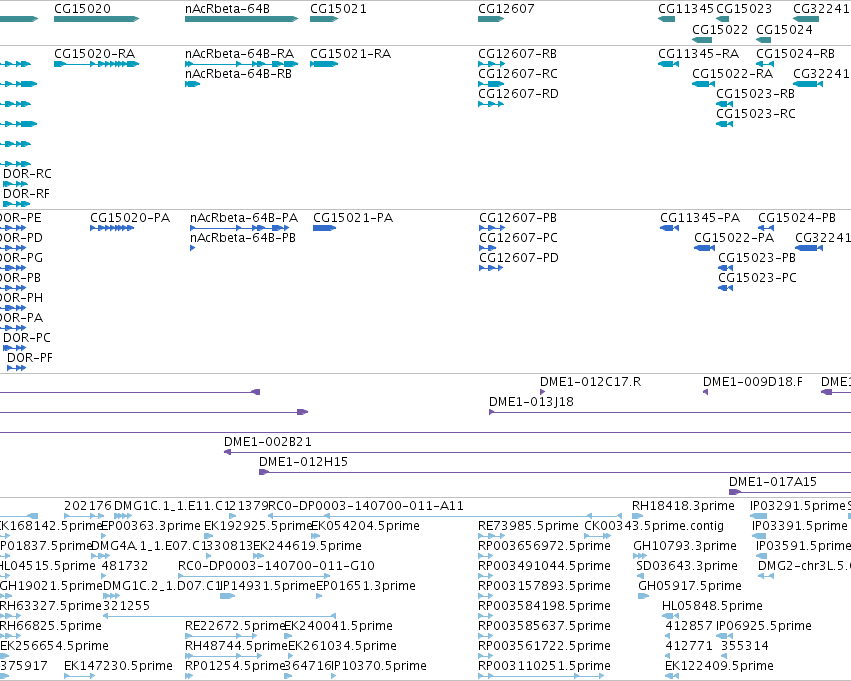851x681 pixels.
Task: Click the RC0-DP0003-140700-011-G10 EST line
Action: [x=254, y=576]
